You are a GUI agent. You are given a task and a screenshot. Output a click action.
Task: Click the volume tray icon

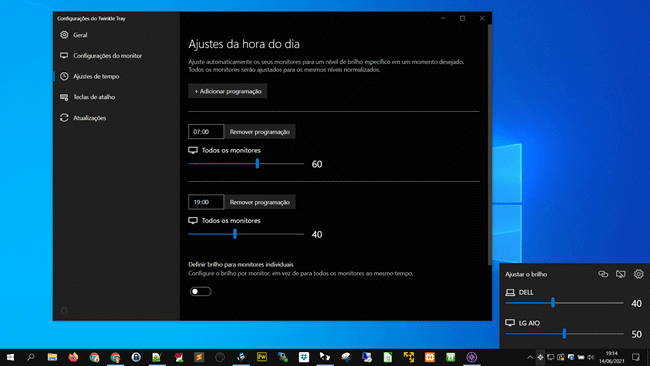pyautogui.click(x=591, y=357)
